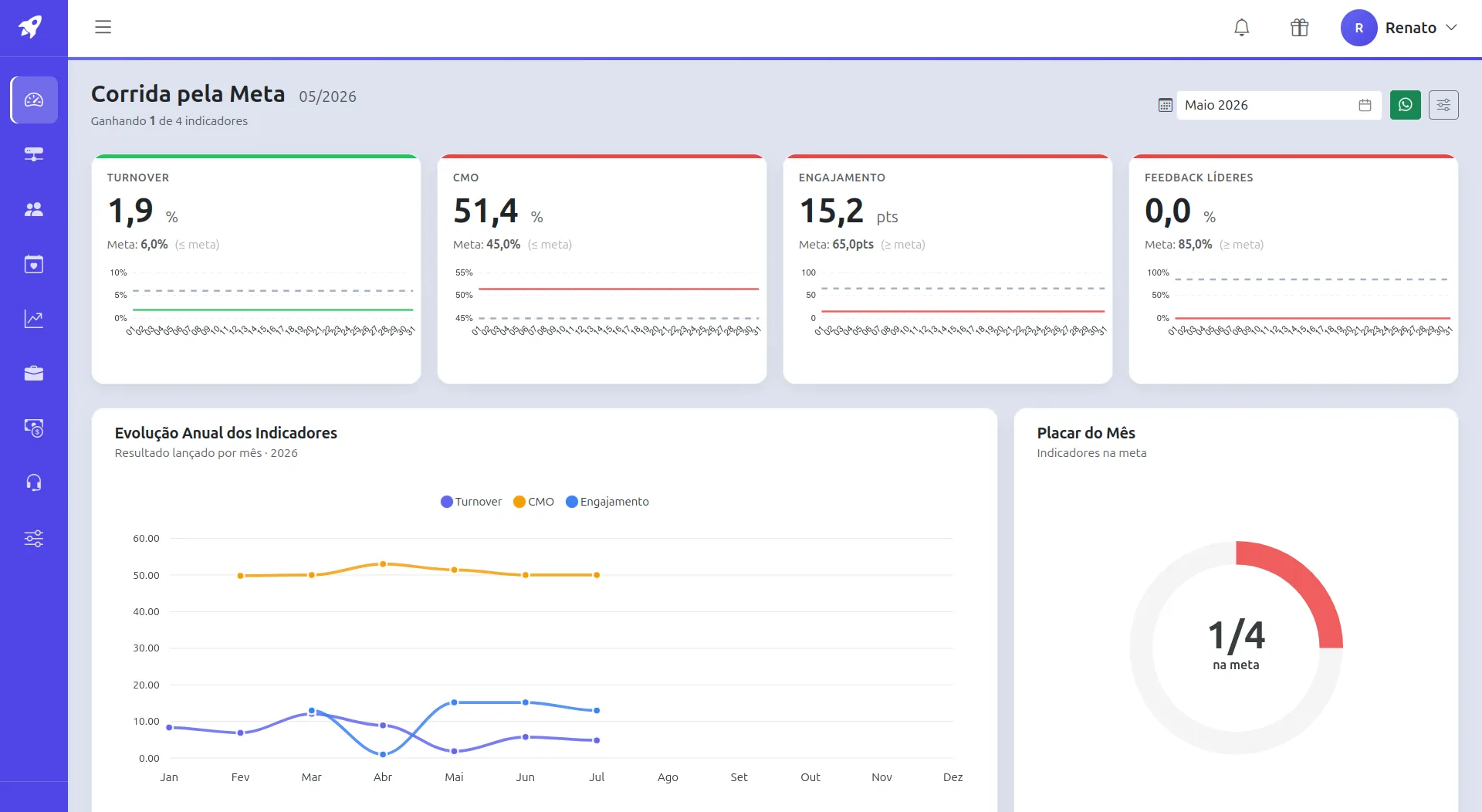Click the 'Corrida pela Meta' title
1482x812 pixels.
tap(188, 93)
